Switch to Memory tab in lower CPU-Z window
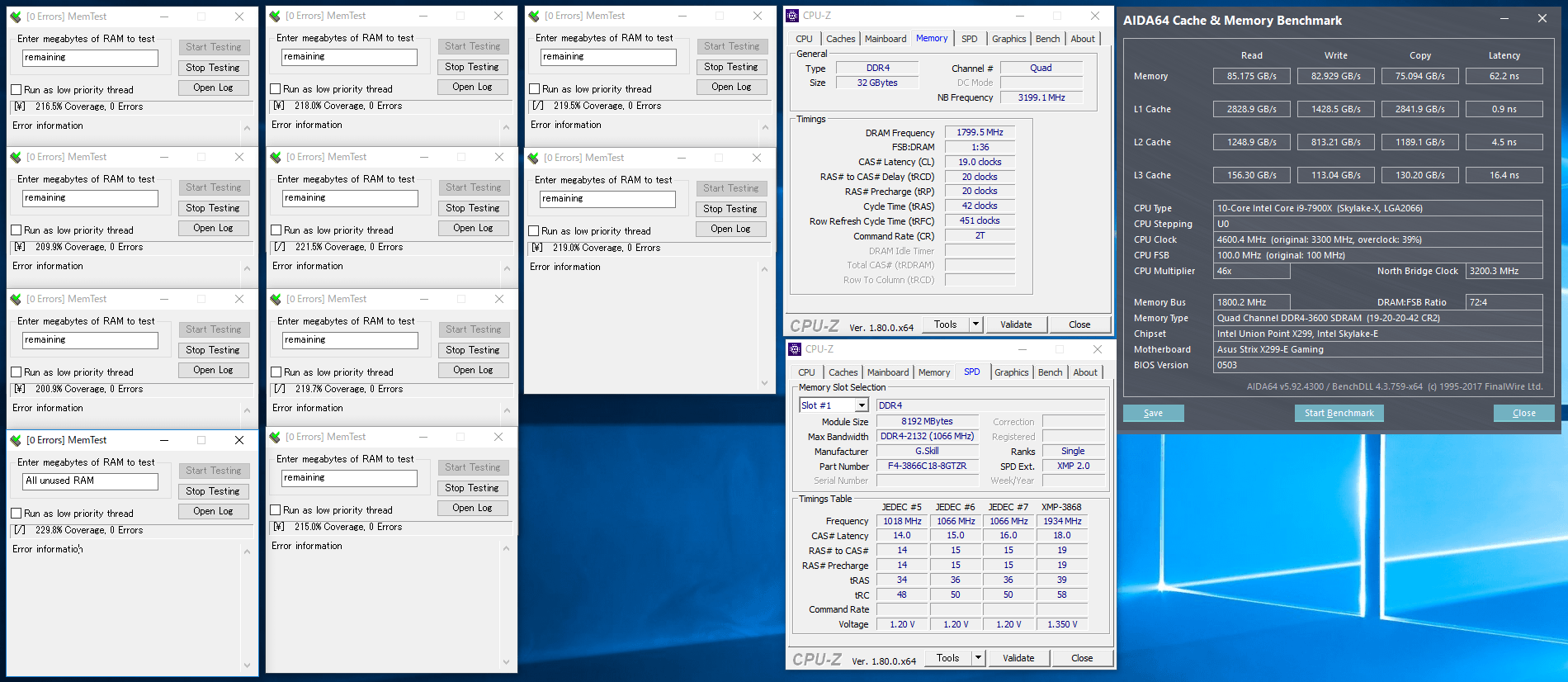This screenshot has height=682, width=1568. pos(934,372)
